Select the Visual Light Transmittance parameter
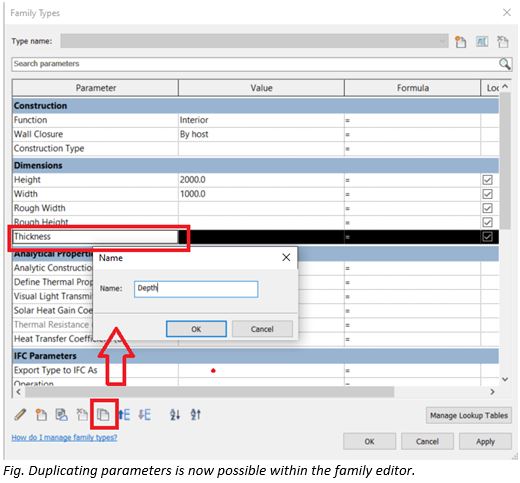Screen dimensions: 520x483 click(x=53, y=296)
